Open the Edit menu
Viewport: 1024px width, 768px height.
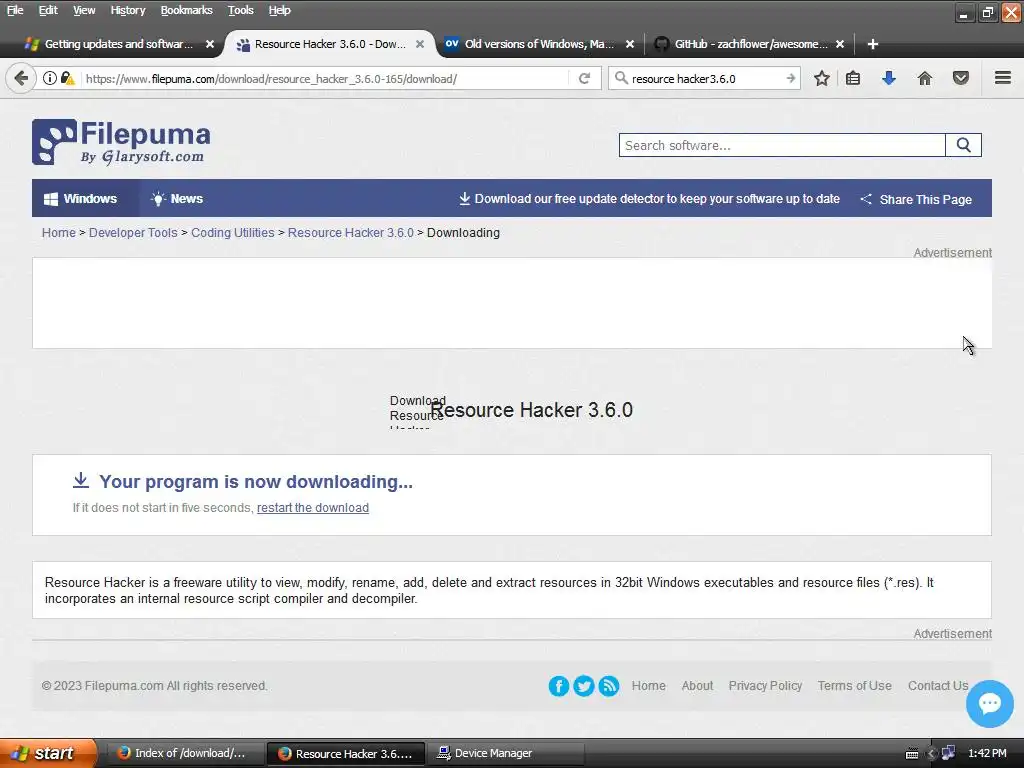[48, 10]
